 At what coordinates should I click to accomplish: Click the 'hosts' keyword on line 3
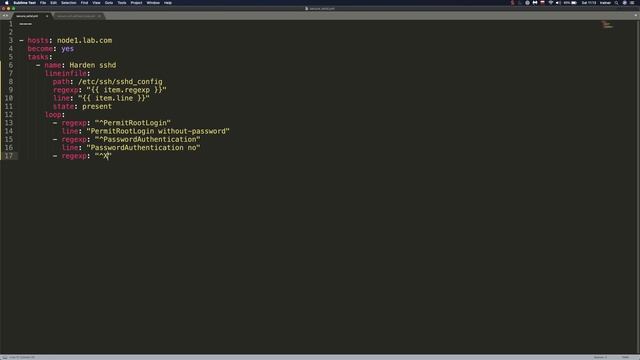(38, 40)
